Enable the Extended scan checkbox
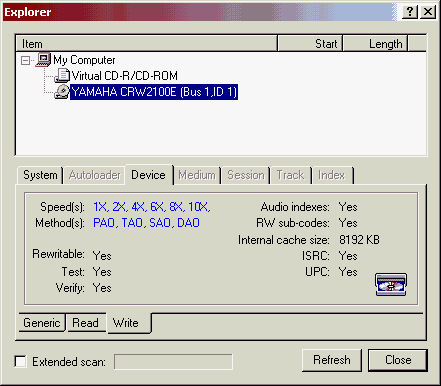Image resolution: width=441 pixels, height=386 pixels. [21, 362]
